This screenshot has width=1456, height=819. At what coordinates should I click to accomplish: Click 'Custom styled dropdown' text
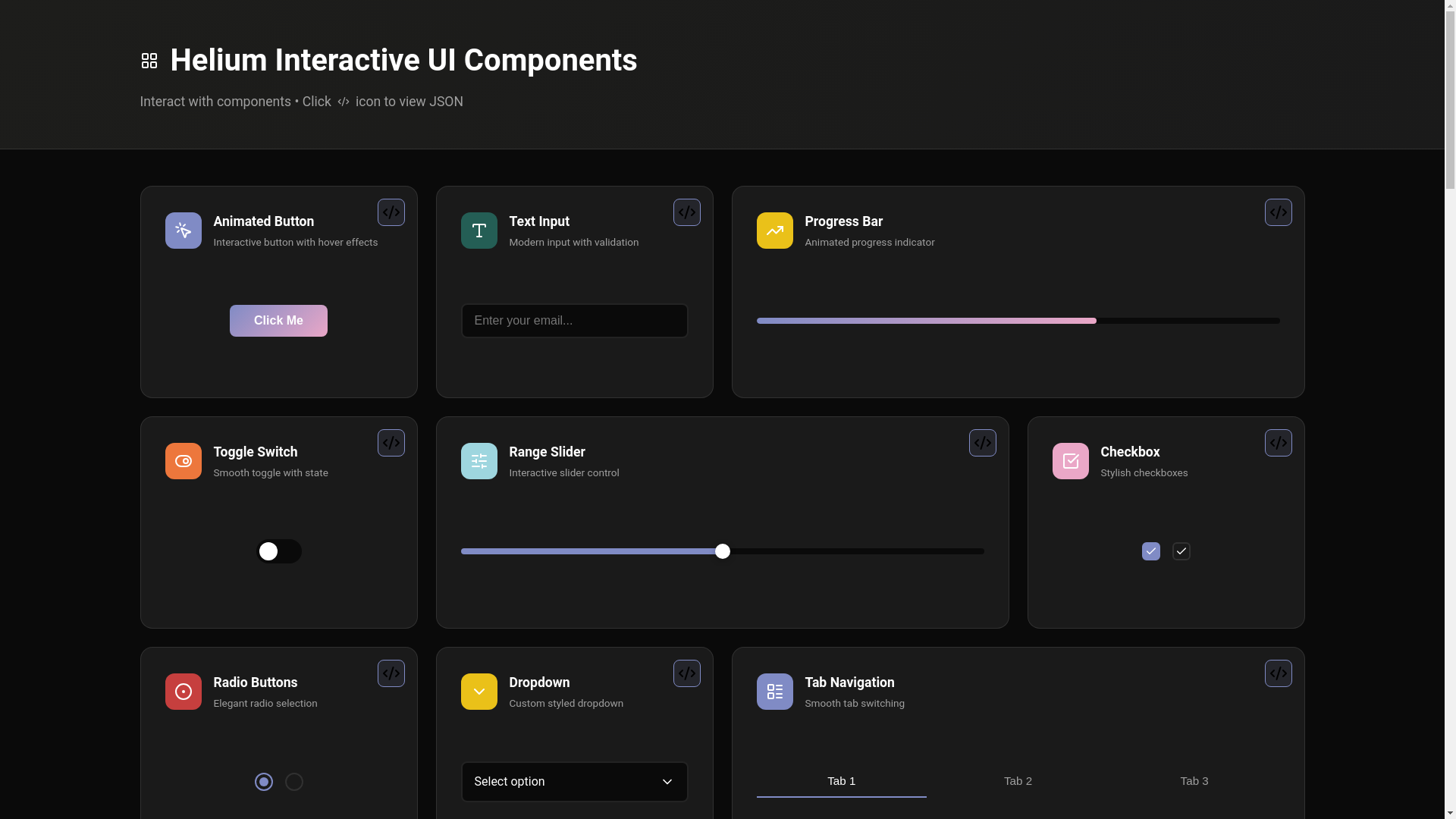pos(566,704)
